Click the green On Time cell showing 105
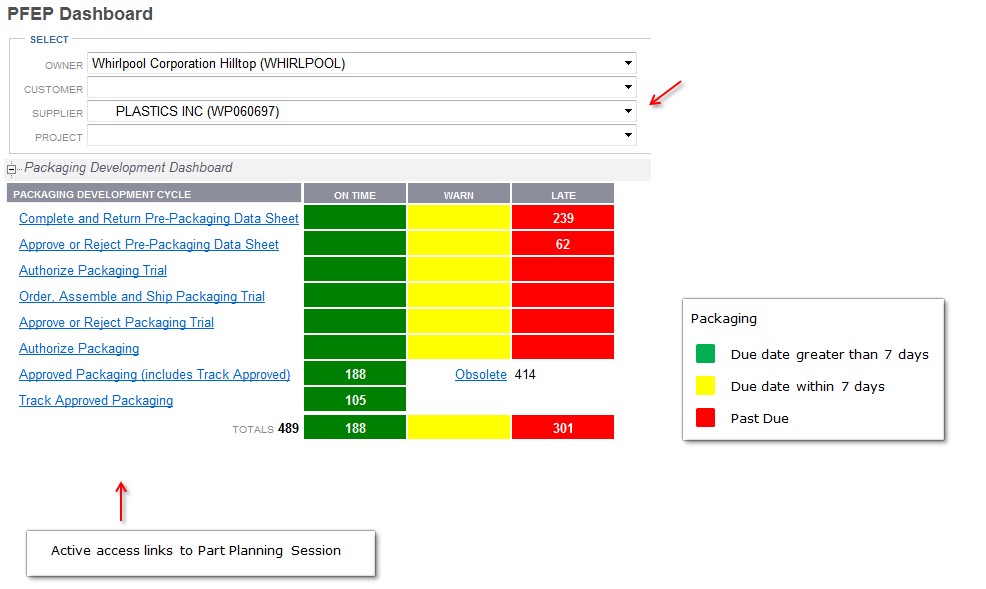This screenshot has height=589, width=986. 354,400
